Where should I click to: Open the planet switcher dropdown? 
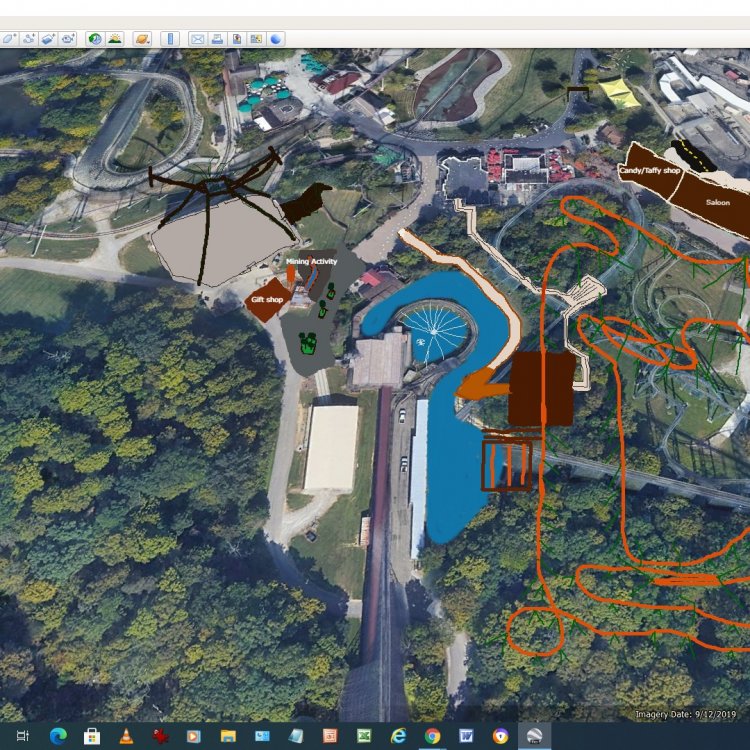pos(142,39)
